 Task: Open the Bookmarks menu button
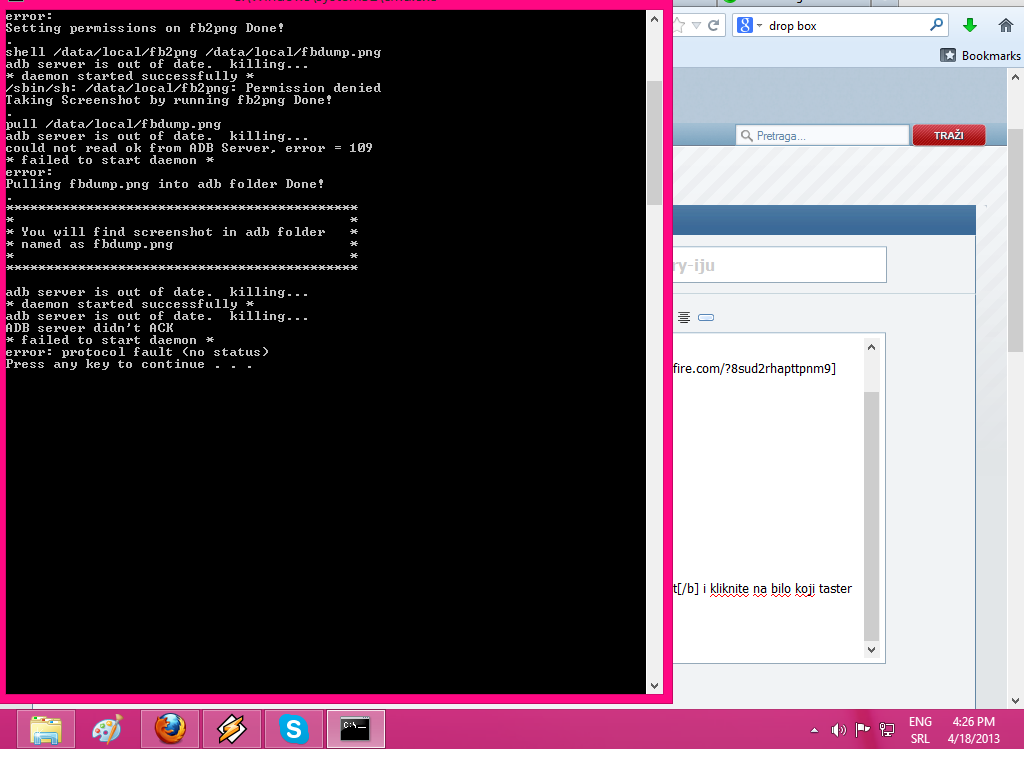(980, 56)
